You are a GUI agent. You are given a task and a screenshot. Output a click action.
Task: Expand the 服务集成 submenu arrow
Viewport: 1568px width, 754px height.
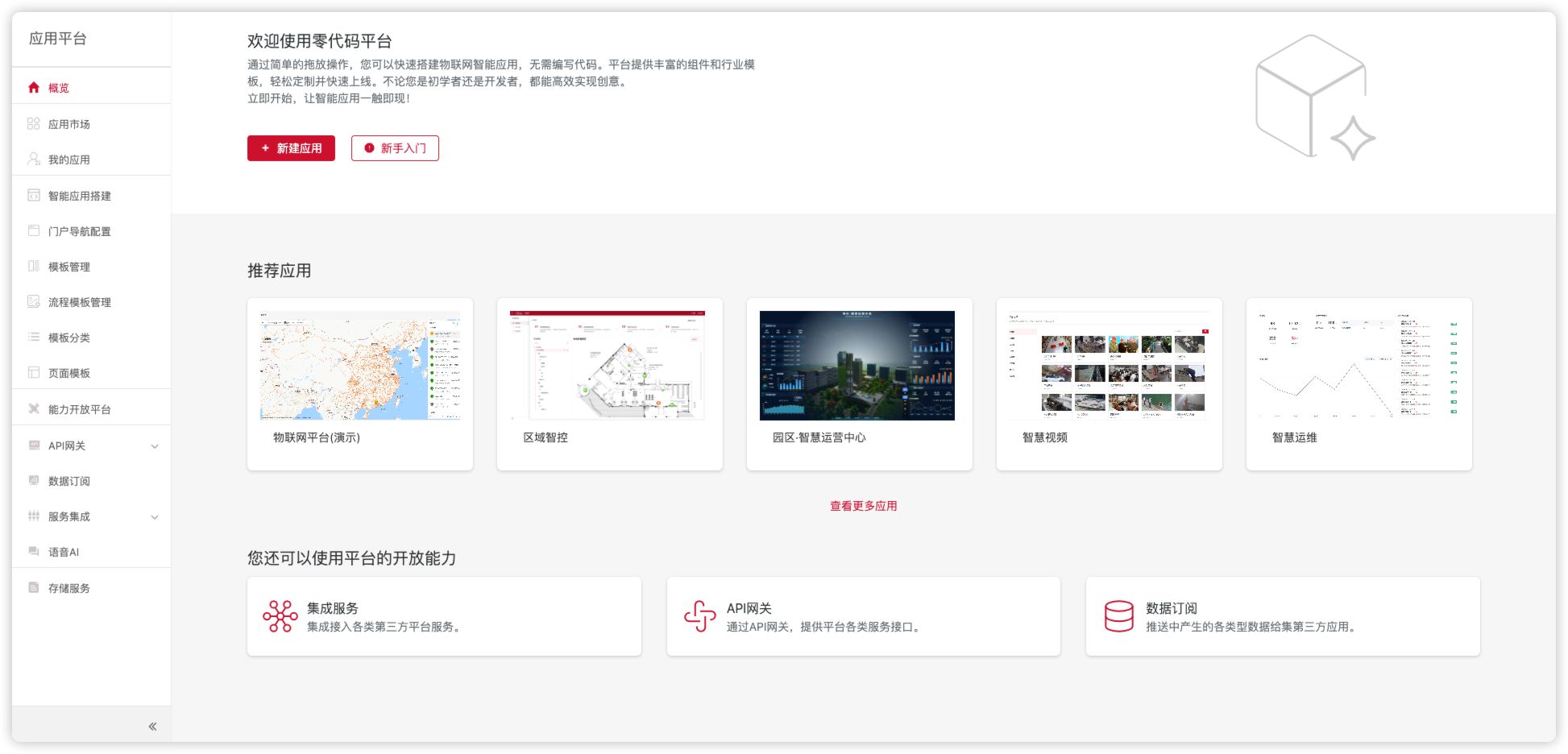(x=155, y=517)
